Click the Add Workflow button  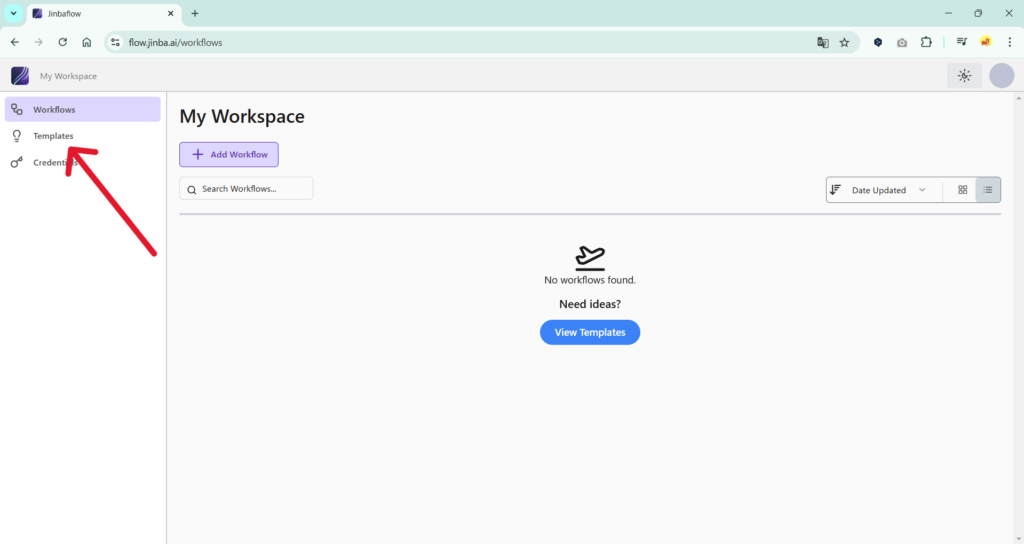point(229,155)
